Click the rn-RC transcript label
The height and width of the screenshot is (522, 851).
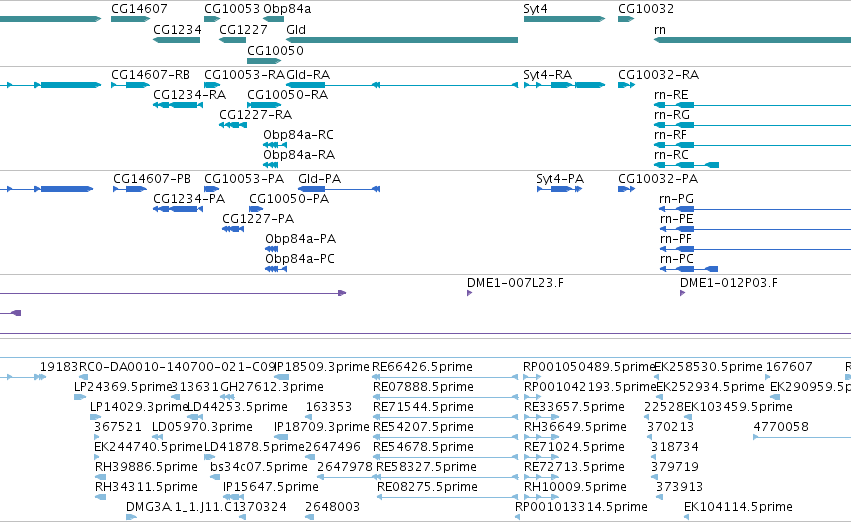(x=671, y=155)
